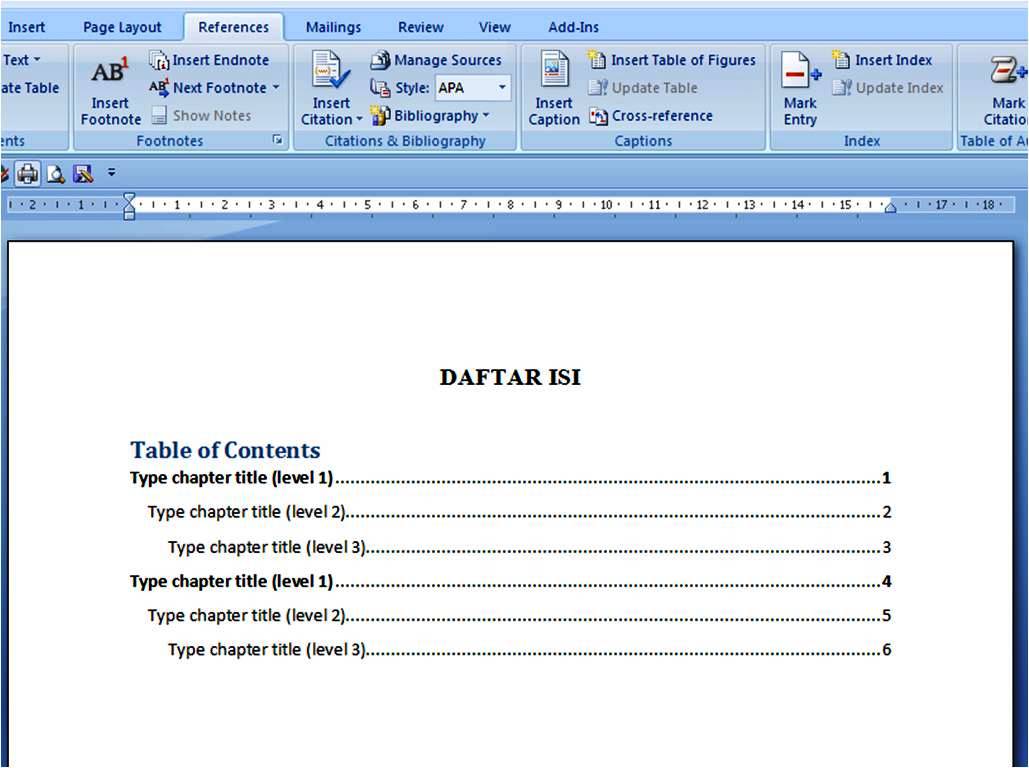Image resolution: width=1029 pixels, height=768 pixels.
Task: Open the Add-Ins tab
Action: pyautogui.click(x=574, y=28)
